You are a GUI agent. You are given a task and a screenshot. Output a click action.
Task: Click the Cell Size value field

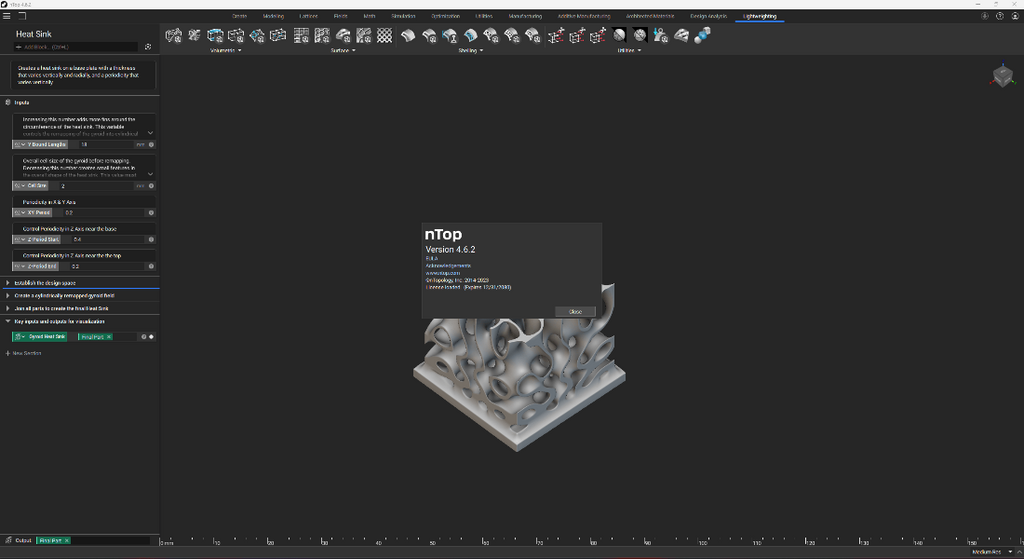pos(96,185)
